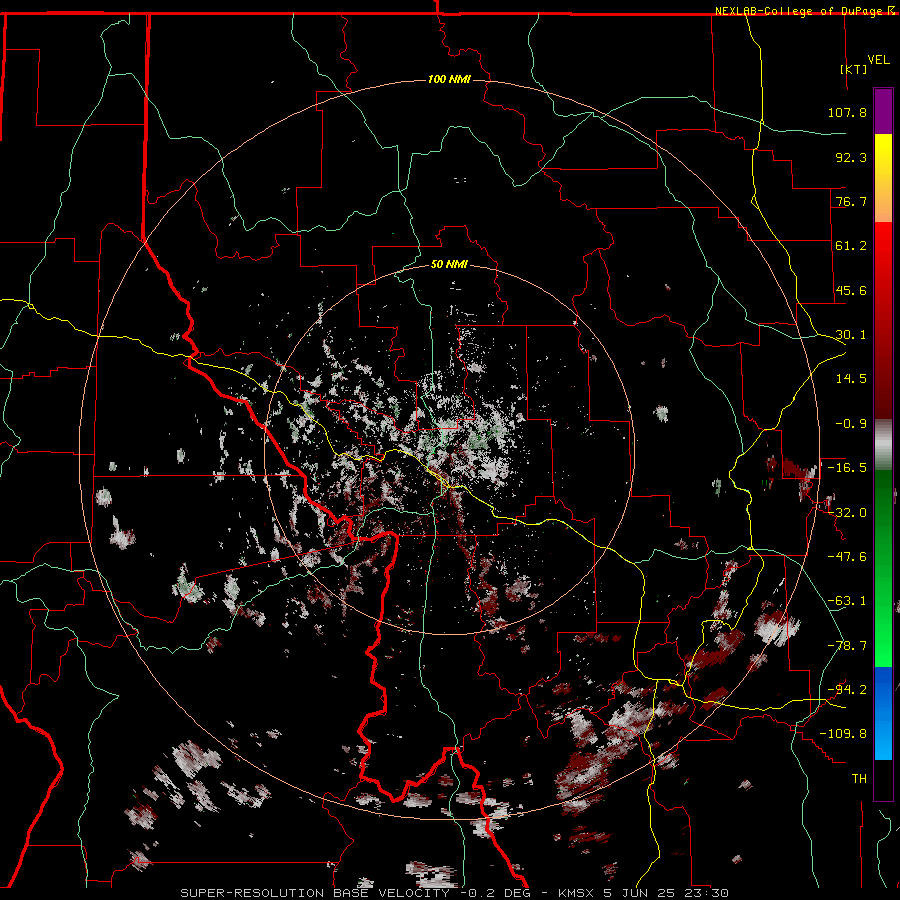Click the -16.5 velocity scale value
Image resolution: width=900 pixels, height=900 pixels.
[847, 468]
